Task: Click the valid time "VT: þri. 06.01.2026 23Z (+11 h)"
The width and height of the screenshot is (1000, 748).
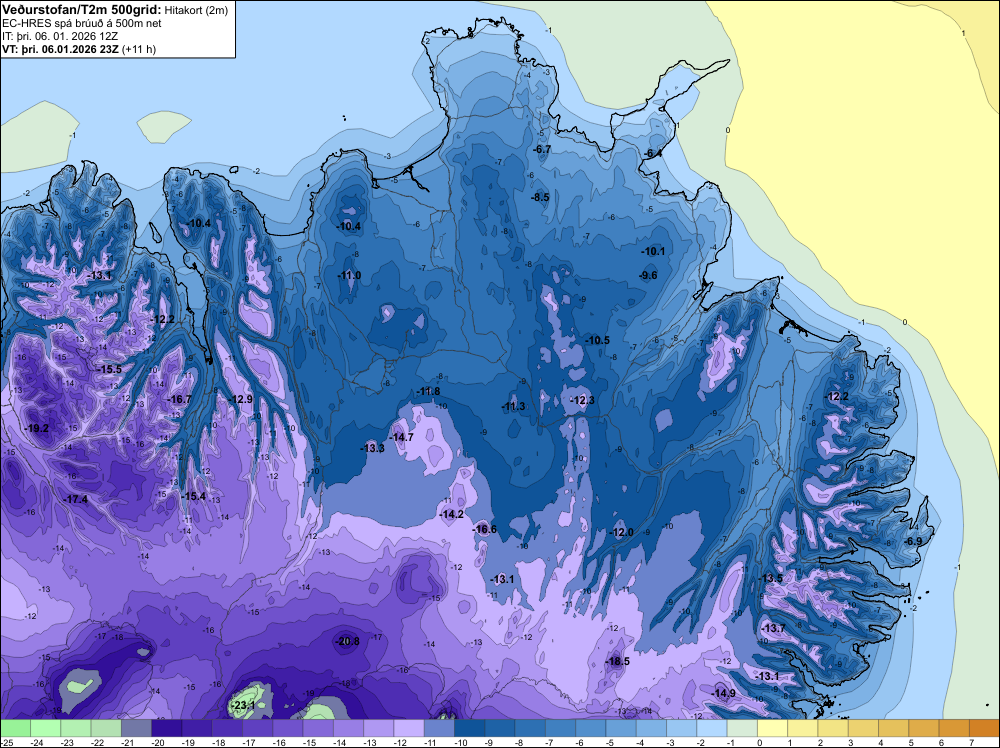Action: tap(79, 49)
